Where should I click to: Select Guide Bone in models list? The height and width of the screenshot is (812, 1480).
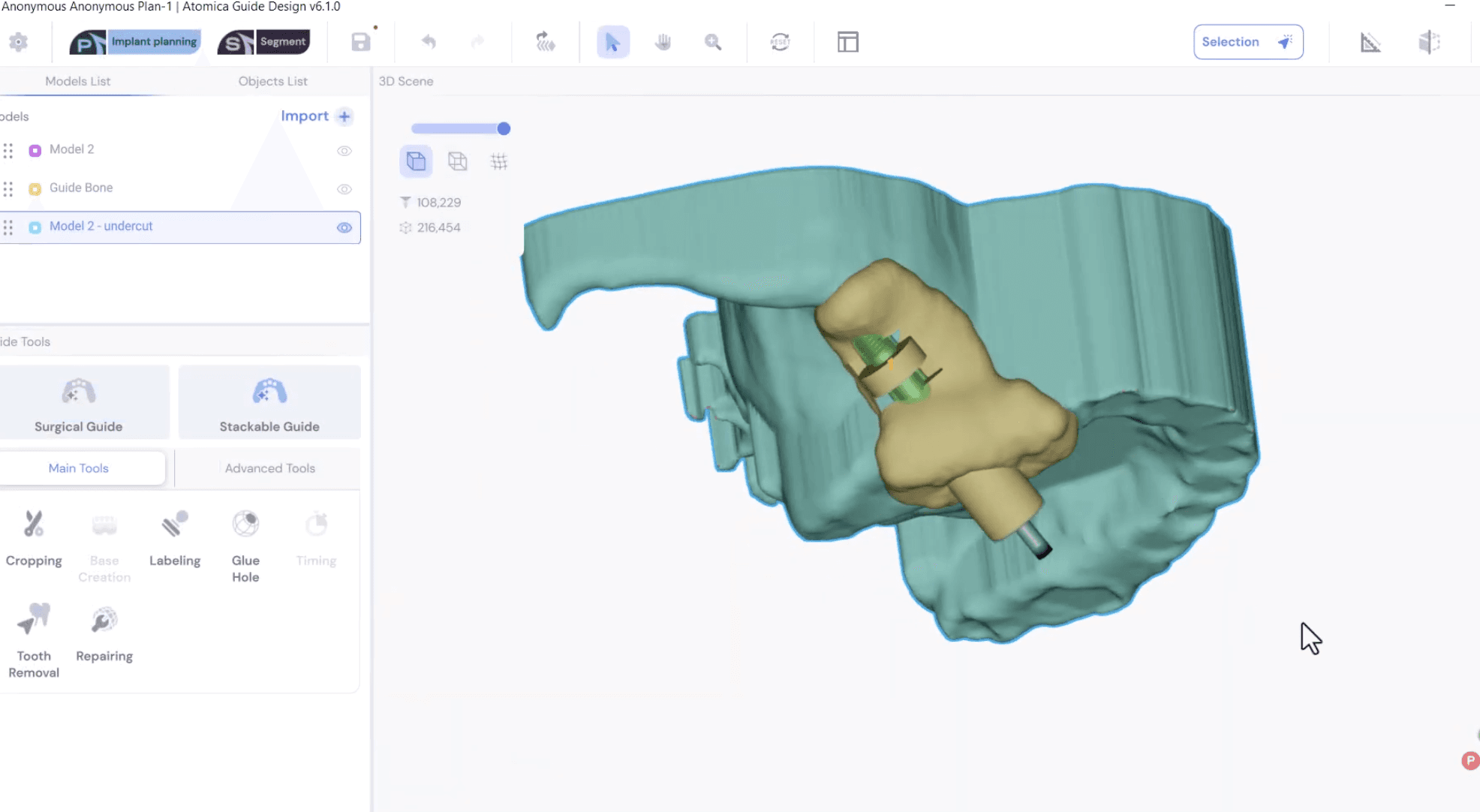(81, 188)
